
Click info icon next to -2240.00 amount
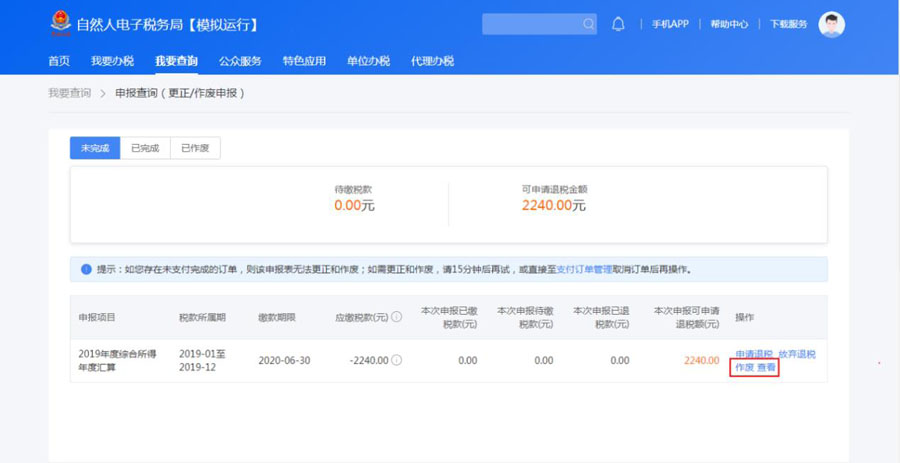[x=397, y=360]
